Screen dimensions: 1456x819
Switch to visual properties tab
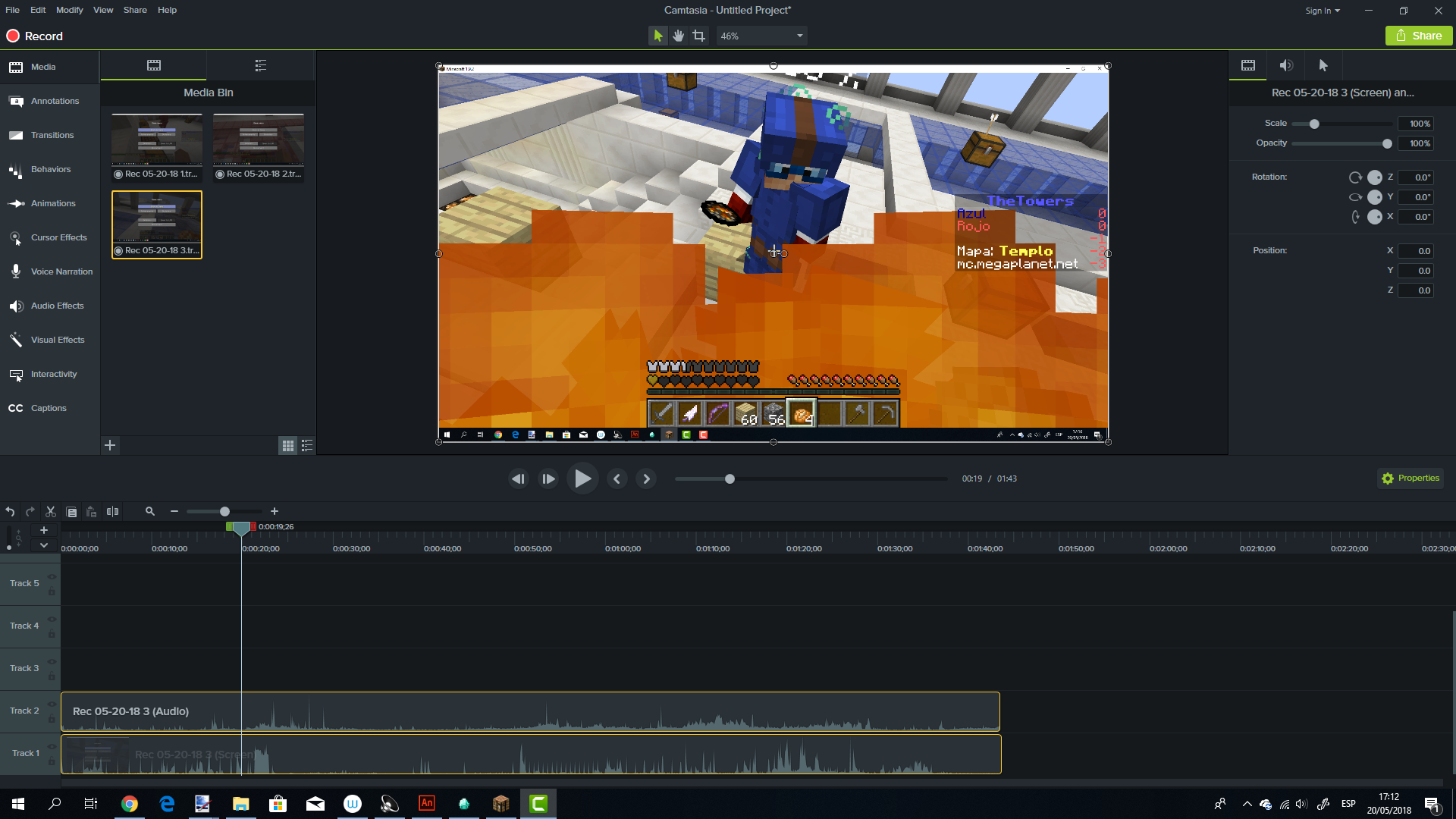tap(1248, 65)
